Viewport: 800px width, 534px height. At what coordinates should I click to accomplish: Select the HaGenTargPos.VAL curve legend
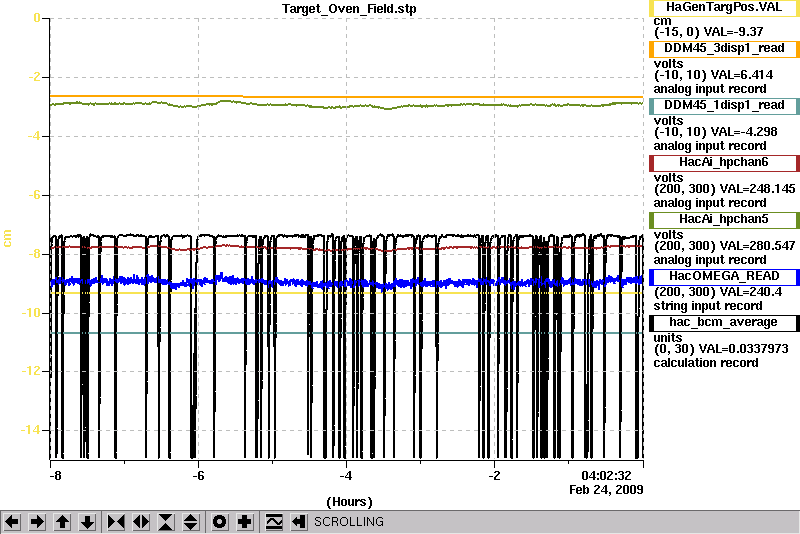pyautogui.click(x=724, y=8)
